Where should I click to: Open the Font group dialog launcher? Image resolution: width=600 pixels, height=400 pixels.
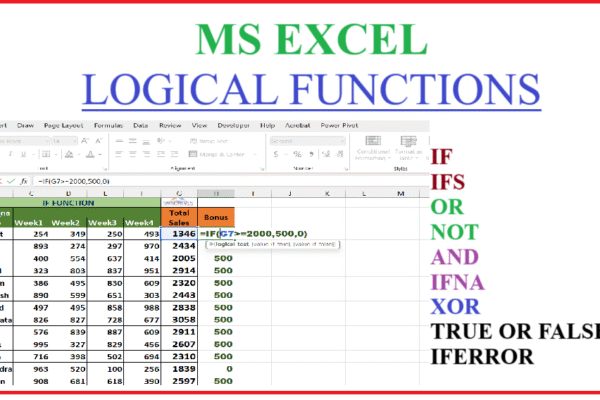click(x=104, y=168)
